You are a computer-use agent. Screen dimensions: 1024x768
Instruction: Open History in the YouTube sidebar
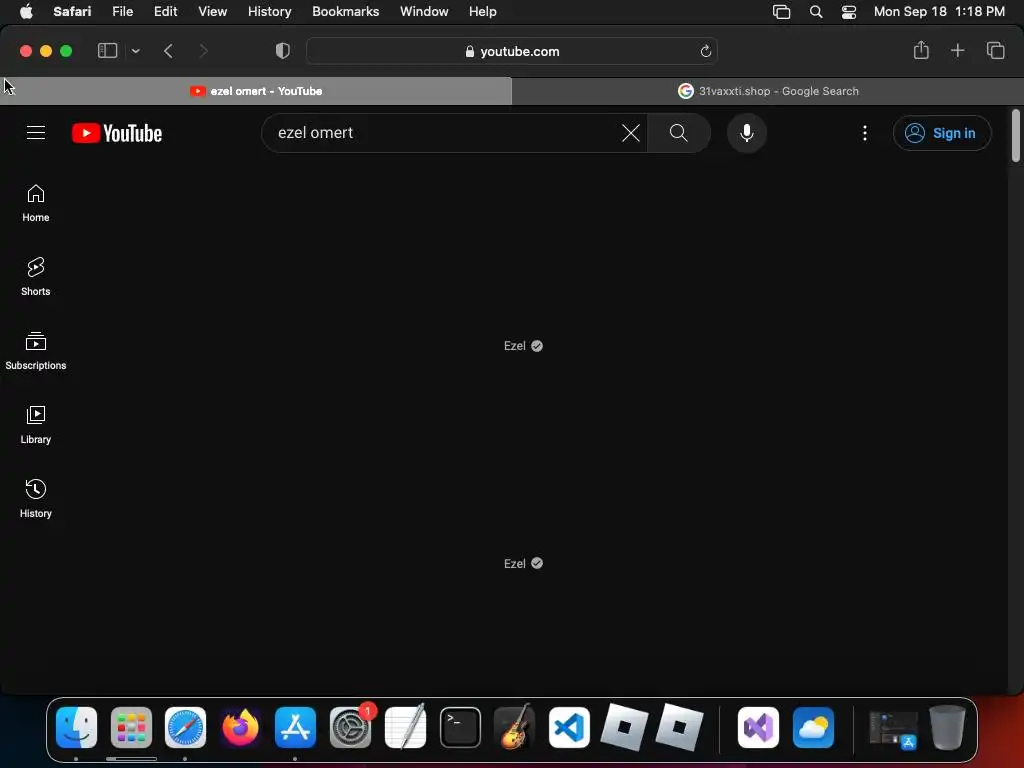click(36, 499)
